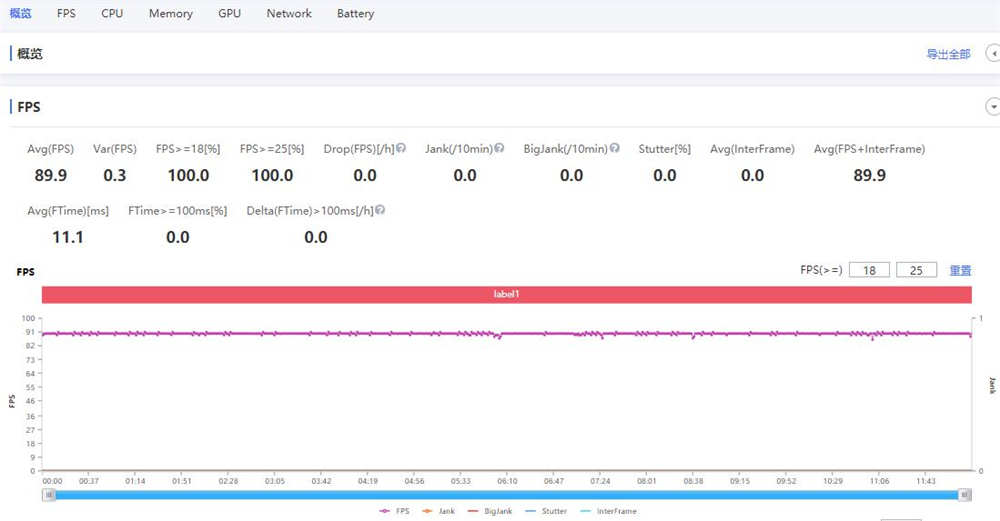
Task: Click the 06:10 time axis label
Action: coord(507,481)
